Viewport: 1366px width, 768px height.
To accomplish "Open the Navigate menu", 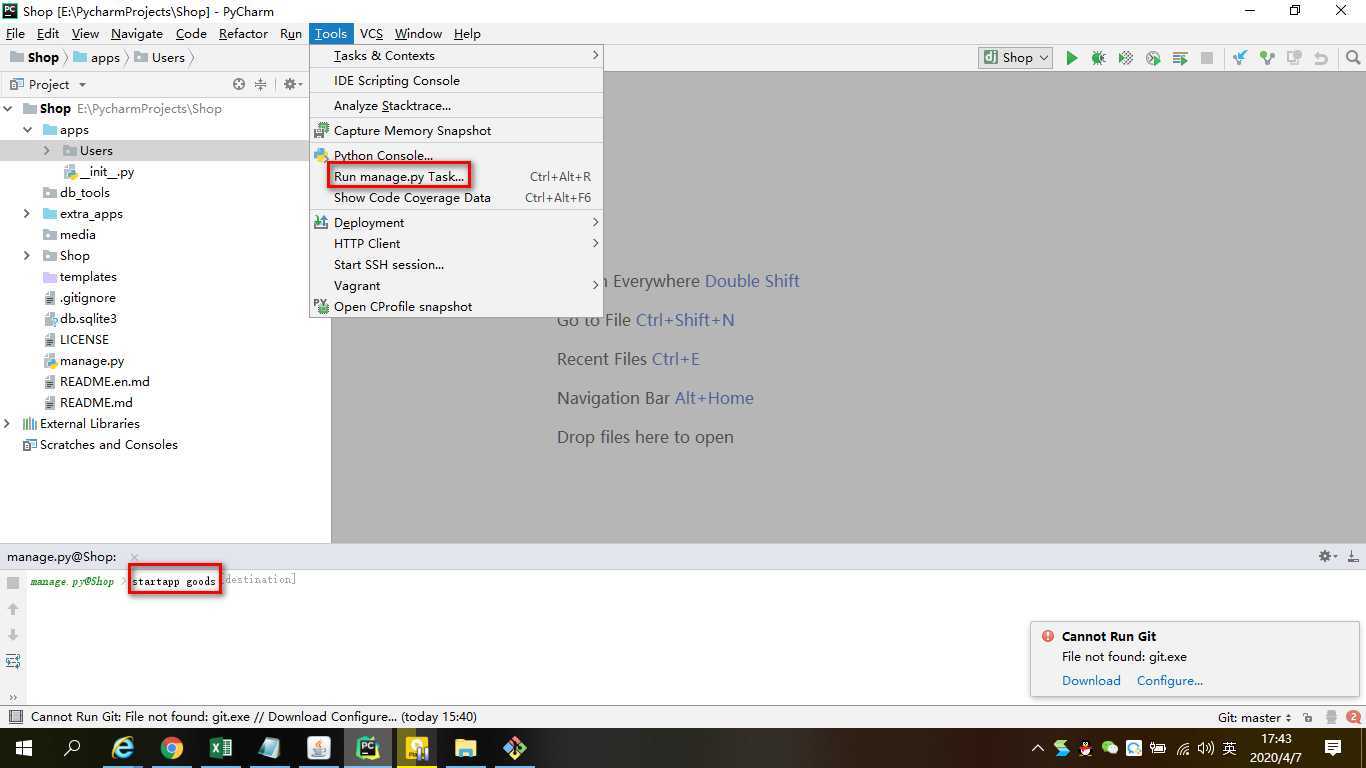I will [x=137, y=33].
